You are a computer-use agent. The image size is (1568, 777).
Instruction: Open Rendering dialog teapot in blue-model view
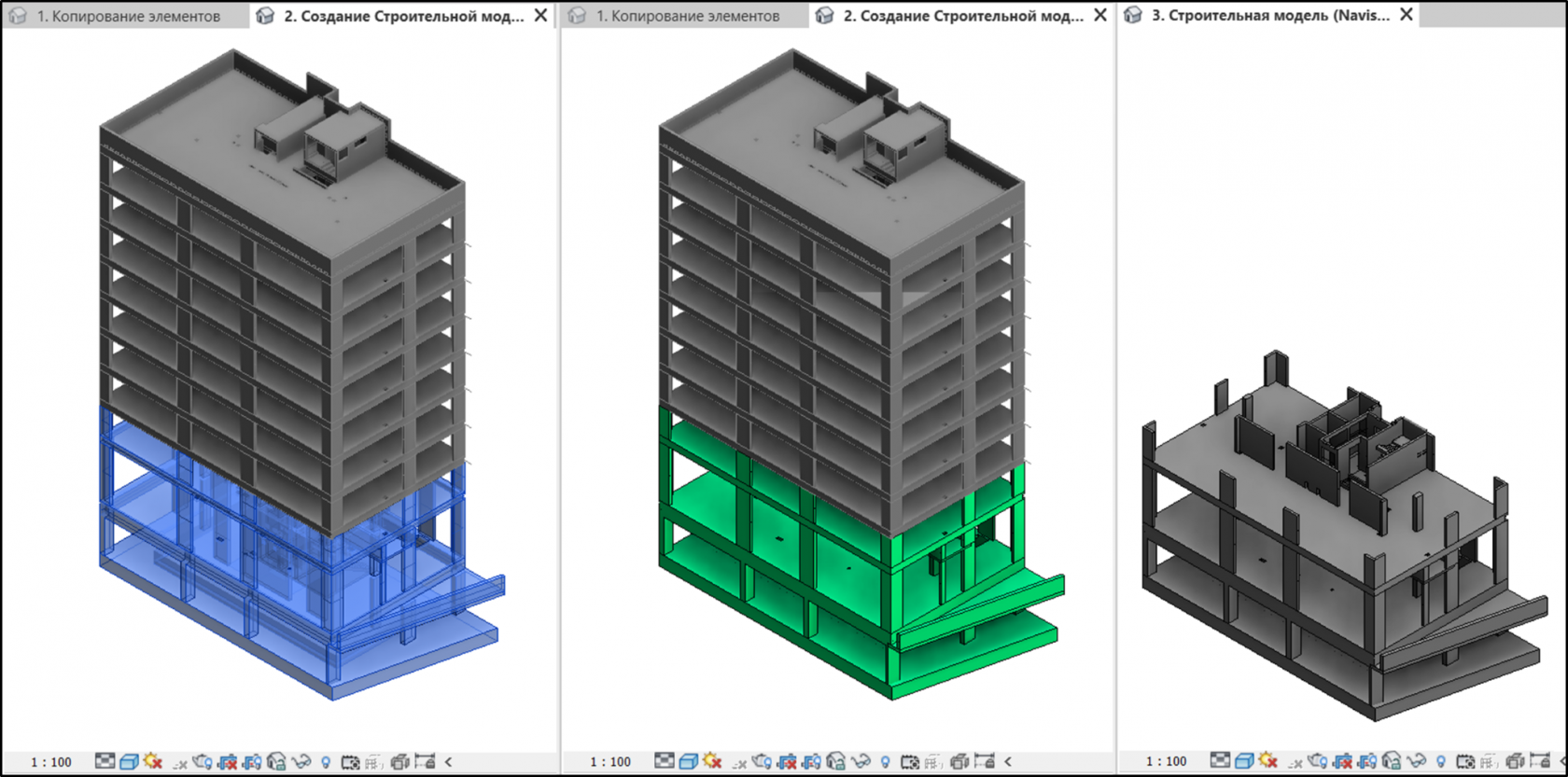[203, 761]
